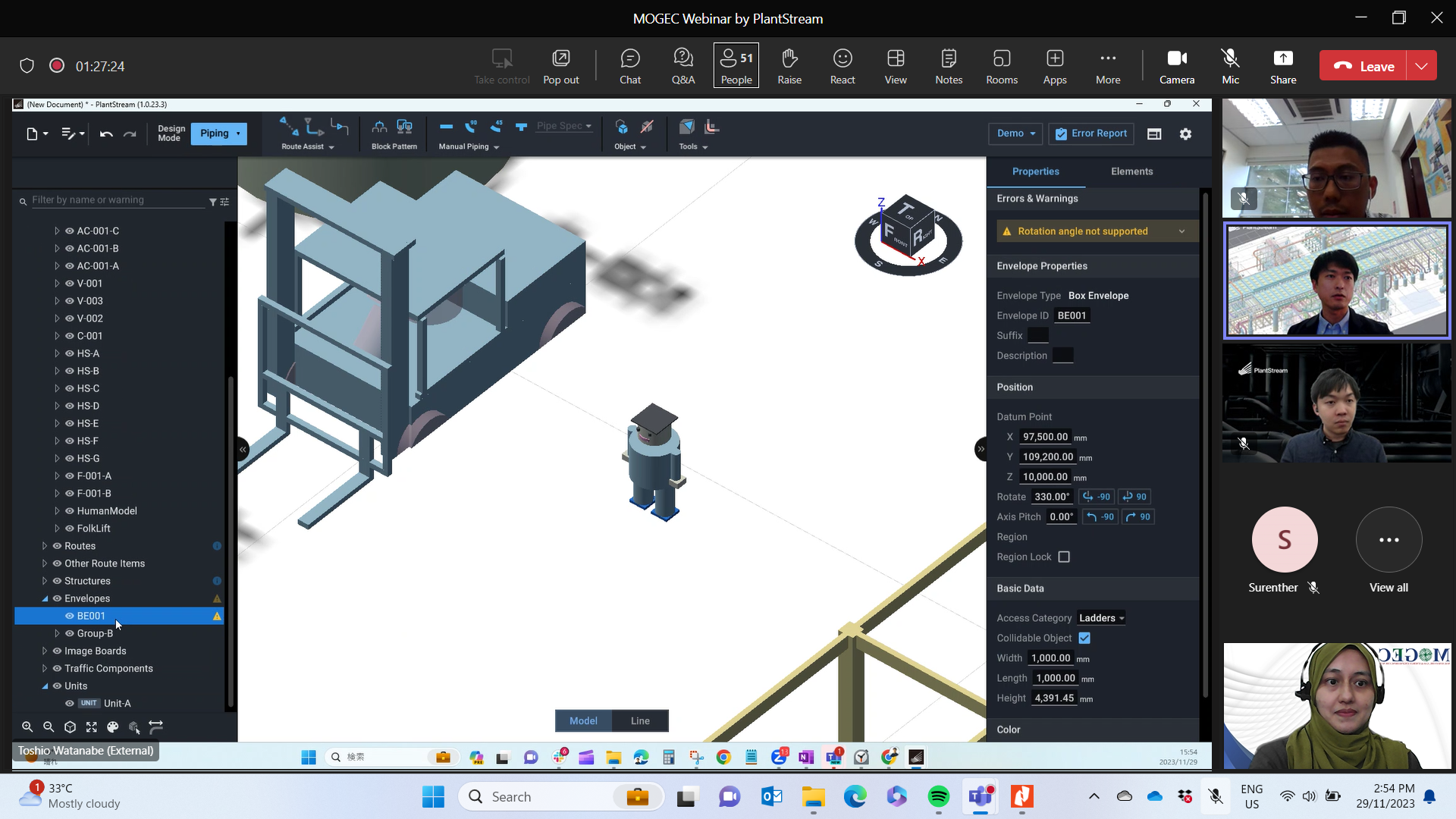Viewport: 1456px width, 819px height.
Task: Click the zoom in magnifier icon
Action: tap(27, 727)
